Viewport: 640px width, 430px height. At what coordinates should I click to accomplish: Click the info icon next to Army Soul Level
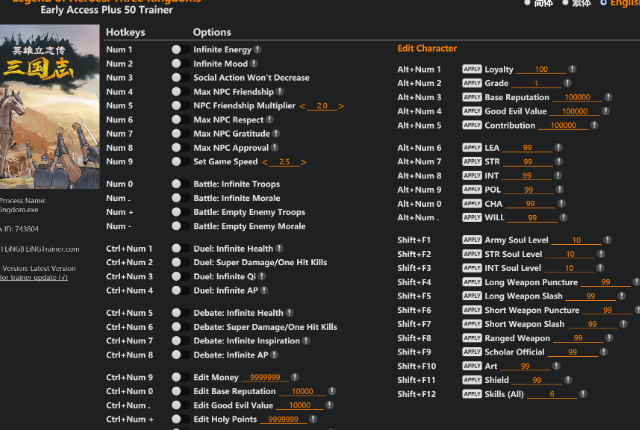[x=609, y=240]
